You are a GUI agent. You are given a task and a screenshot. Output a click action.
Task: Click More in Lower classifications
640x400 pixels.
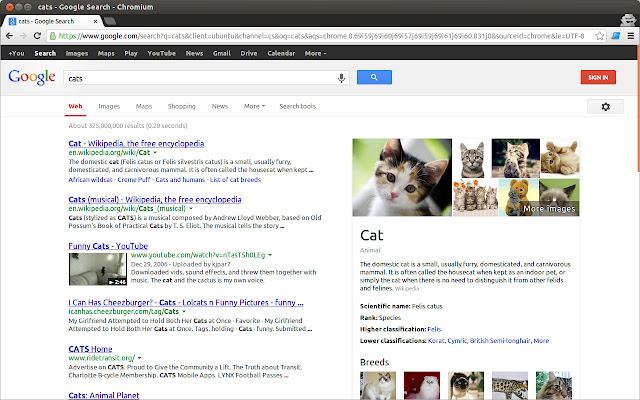541,340
